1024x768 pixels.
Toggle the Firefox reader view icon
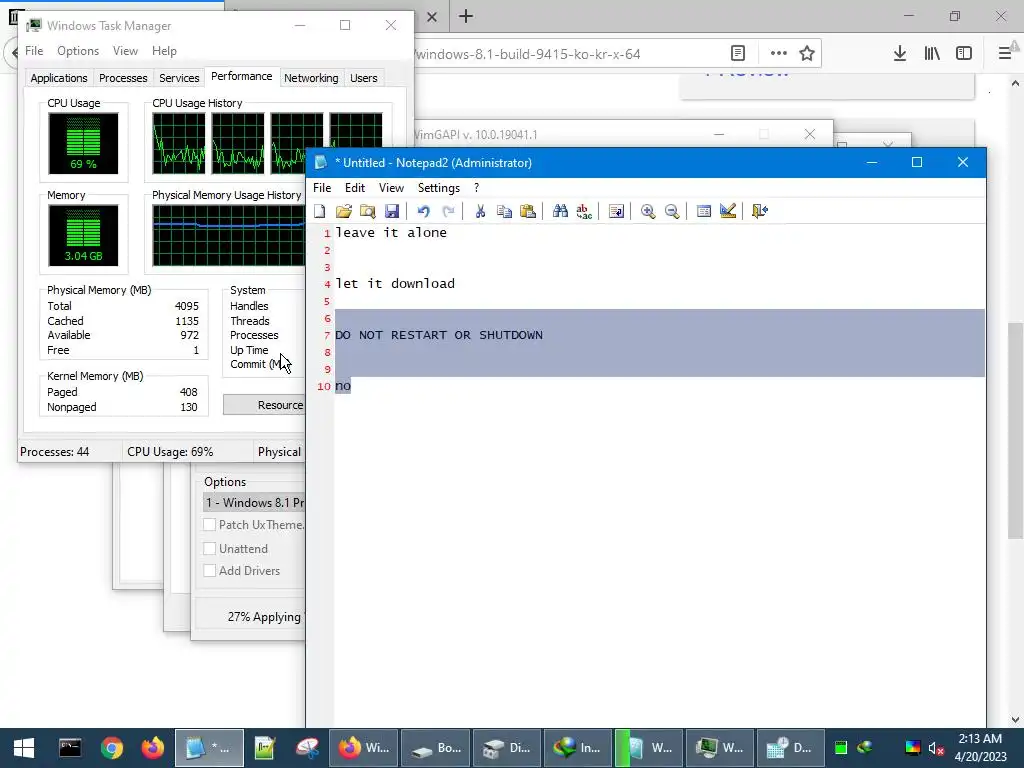[x=738, y=54]
